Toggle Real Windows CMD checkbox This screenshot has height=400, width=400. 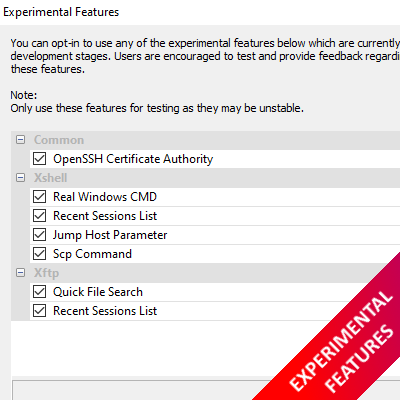coord(39,197)
